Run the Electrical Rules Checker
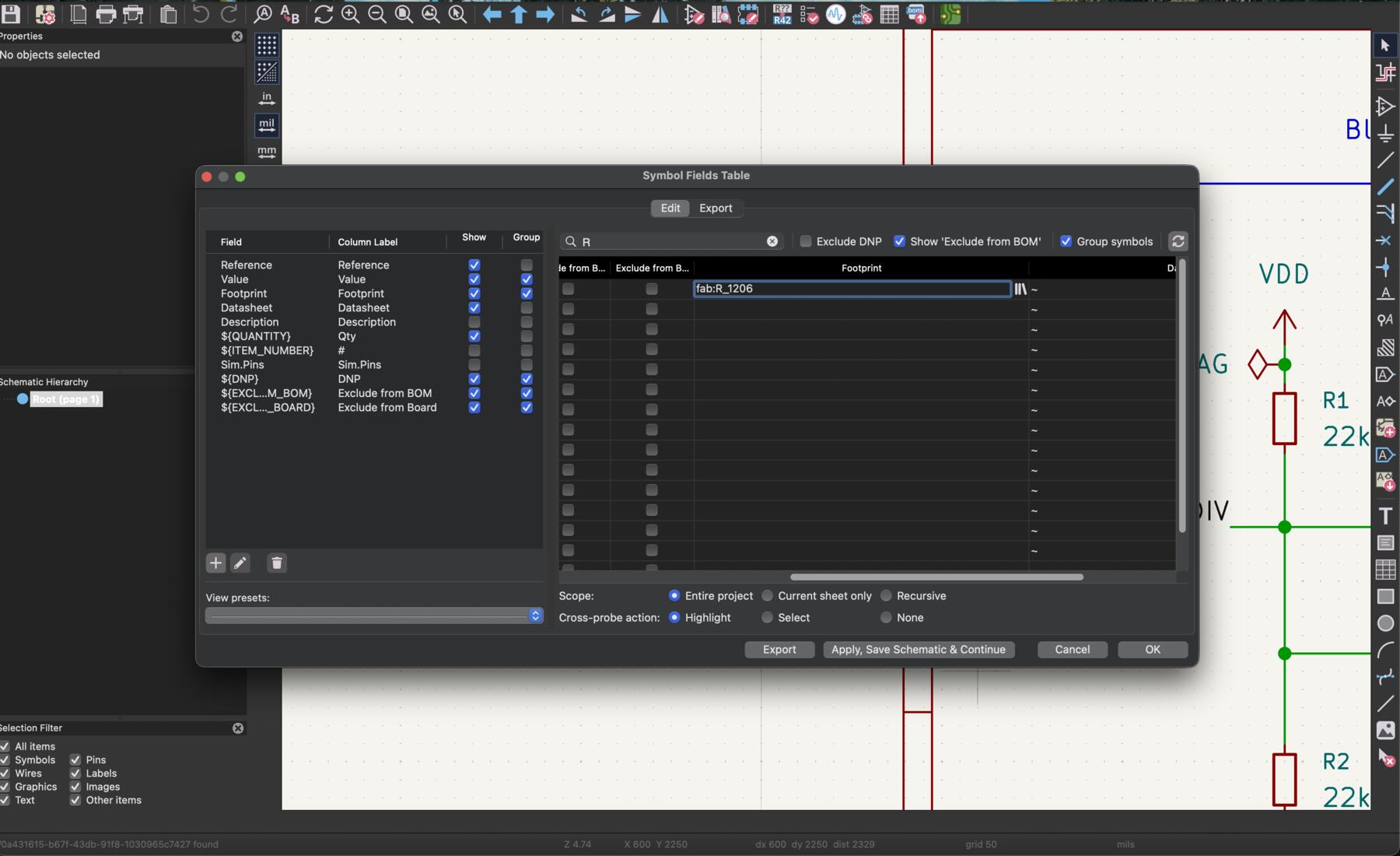 (809, 15)
